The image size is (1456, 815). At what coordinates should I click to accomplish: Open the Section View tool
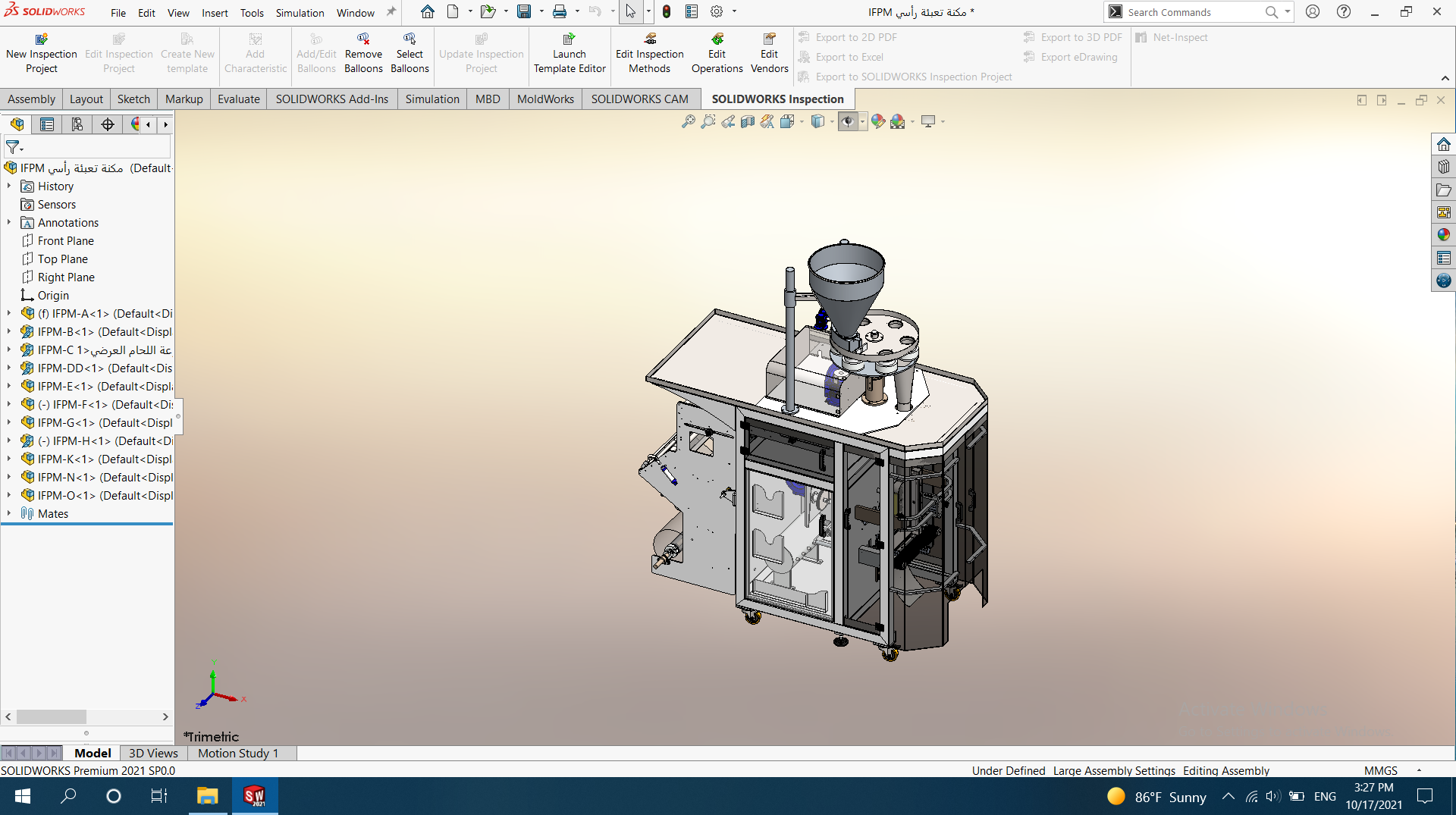pos(748,121)
